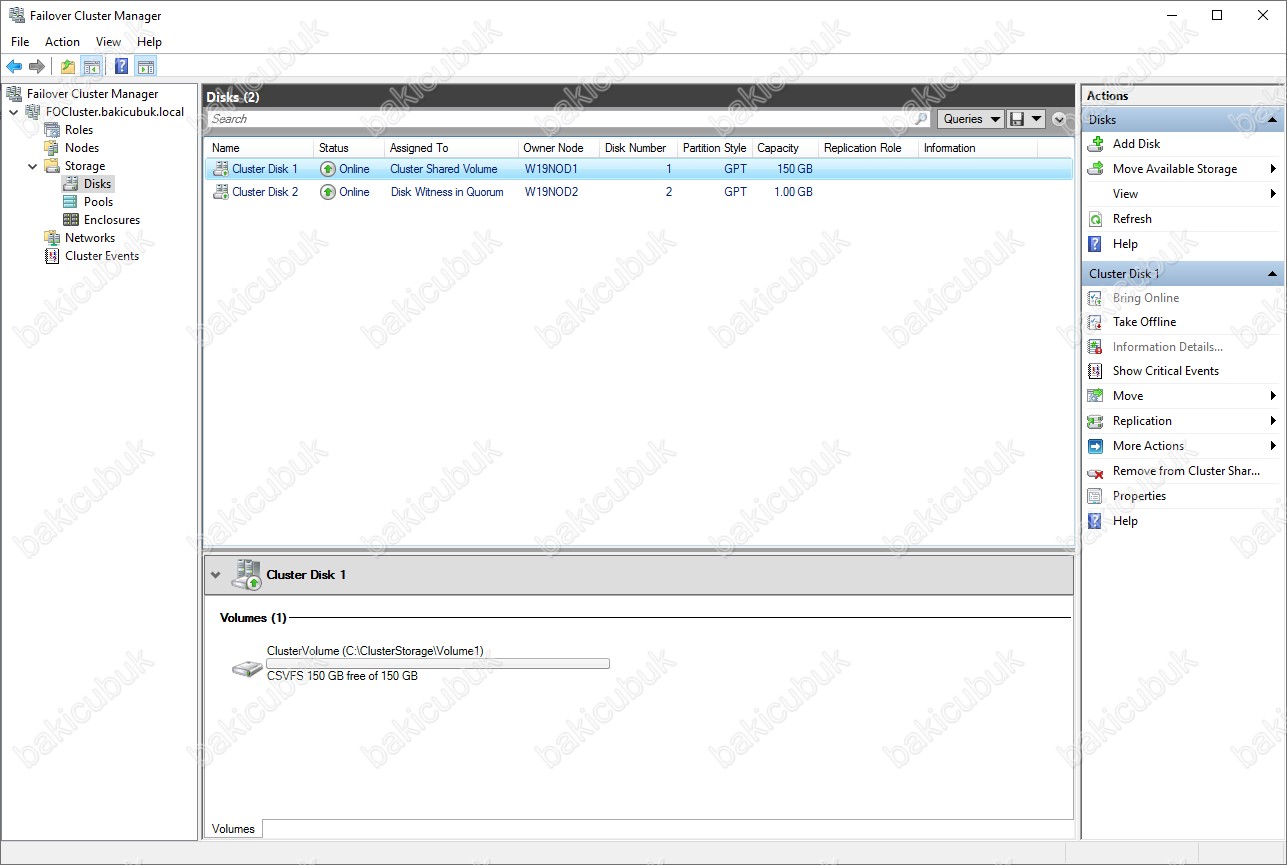
Task: Click the Cluster Disk 1 row disk icon
Action: click(220, 169)
